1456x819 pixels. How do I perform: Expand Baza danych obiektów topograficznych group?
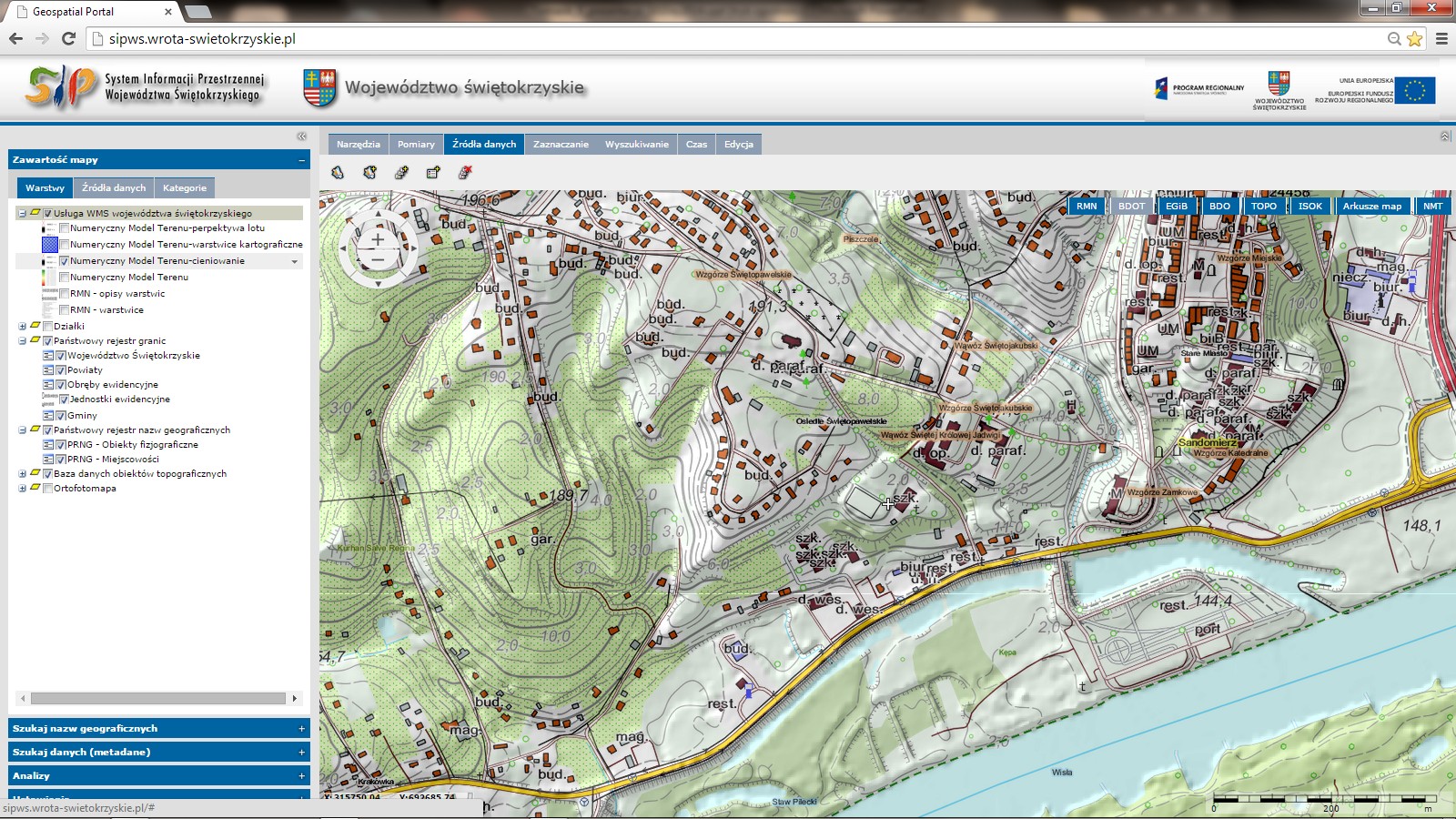pos(23,474)
